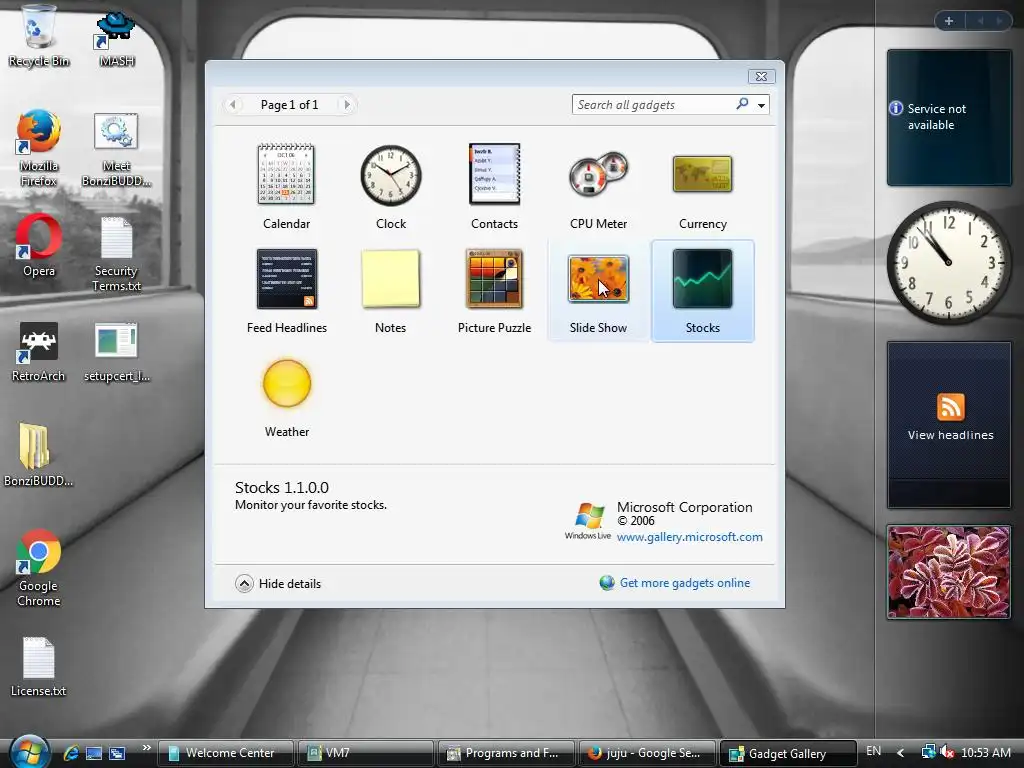
Task: Select the MASH desktop shortcut
Action: (117, 39)
